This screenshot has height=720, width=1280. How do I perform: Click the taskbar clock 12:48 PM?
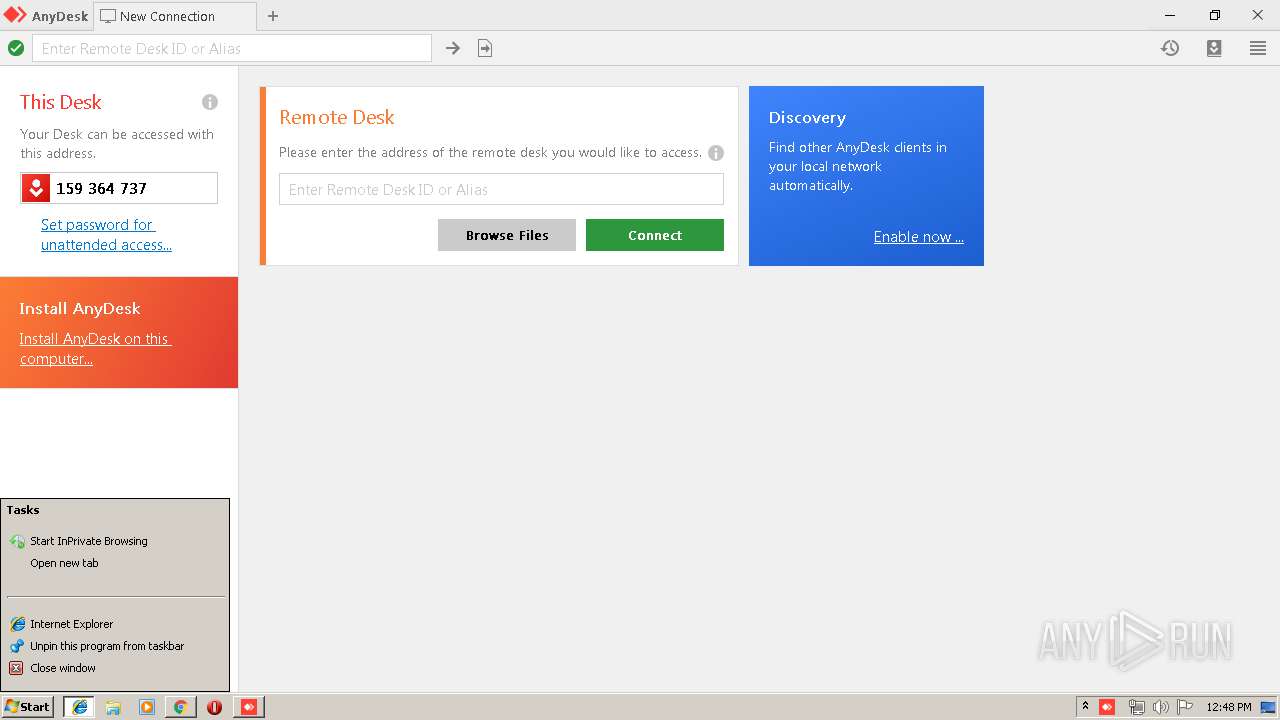coord(1229,707)
